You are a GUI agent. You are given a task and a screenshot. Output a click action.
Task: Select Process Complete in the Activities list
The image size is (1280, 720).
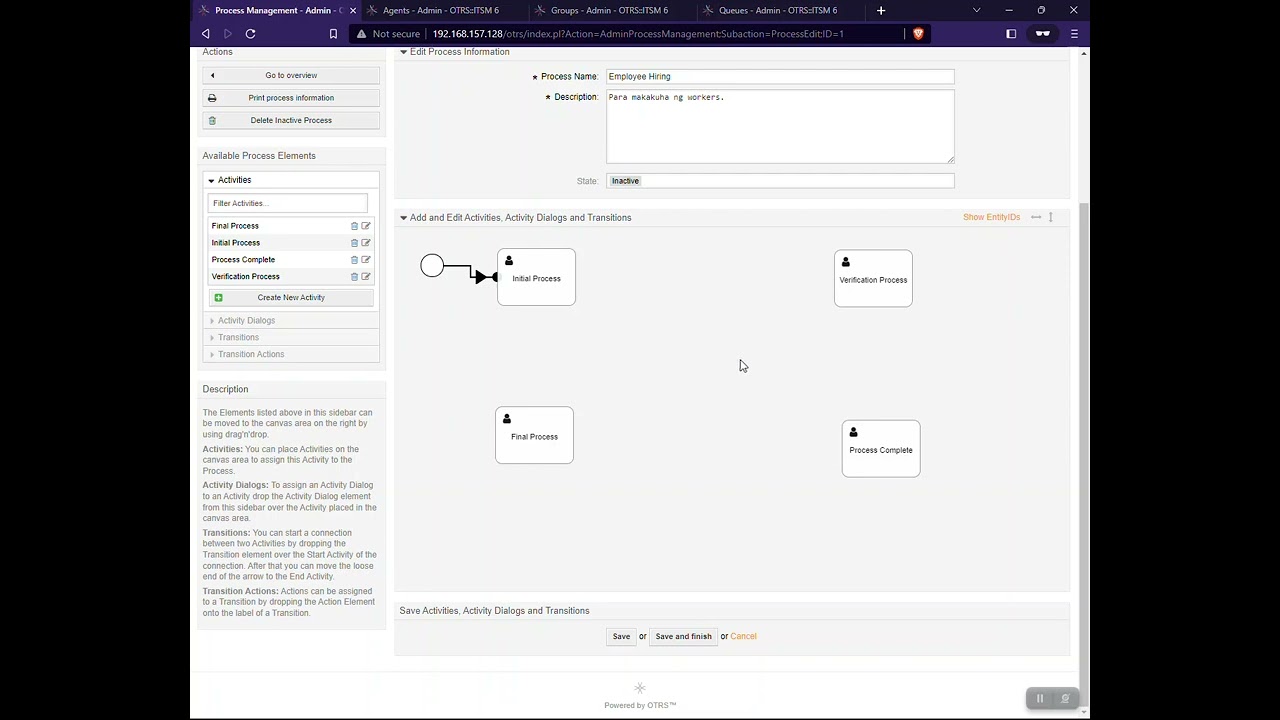coord(243,260)
